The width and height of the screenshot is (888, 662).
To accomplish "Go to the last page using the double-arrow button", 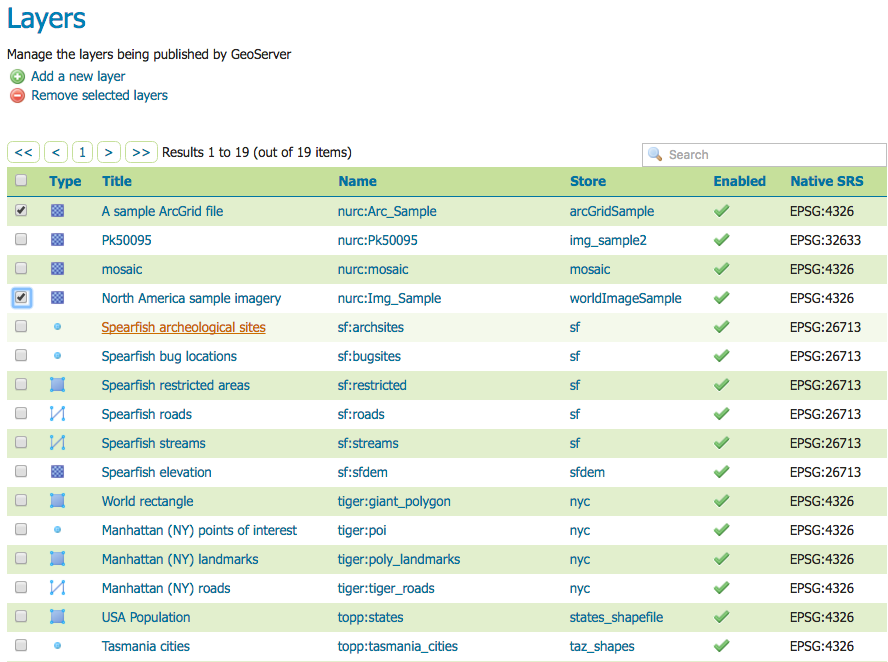I will click(140, 151).
